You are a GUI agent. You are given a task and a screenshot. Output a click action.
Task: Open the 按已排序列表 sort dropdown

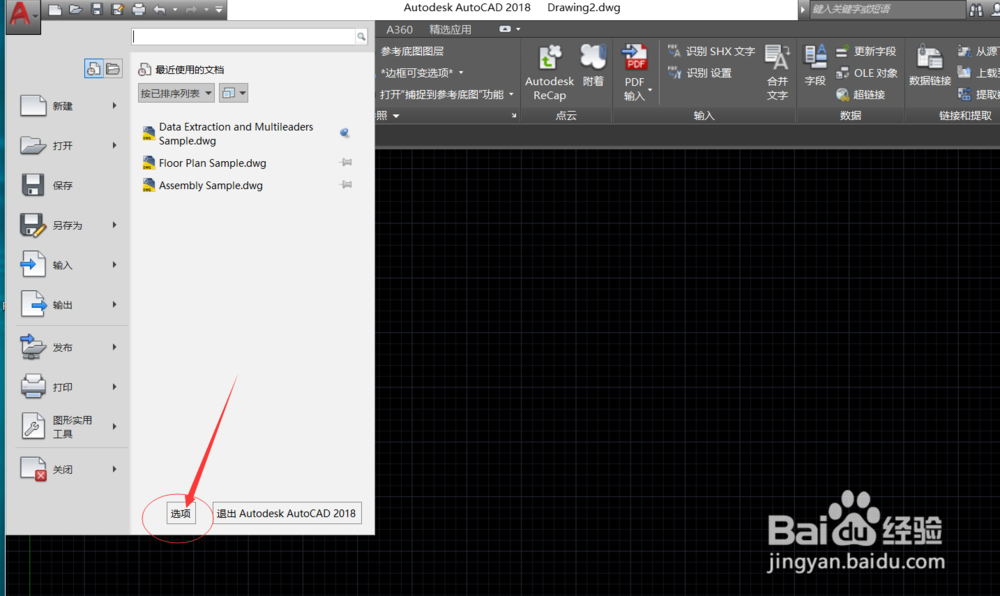pyautogui.click(x=176, y=93)
